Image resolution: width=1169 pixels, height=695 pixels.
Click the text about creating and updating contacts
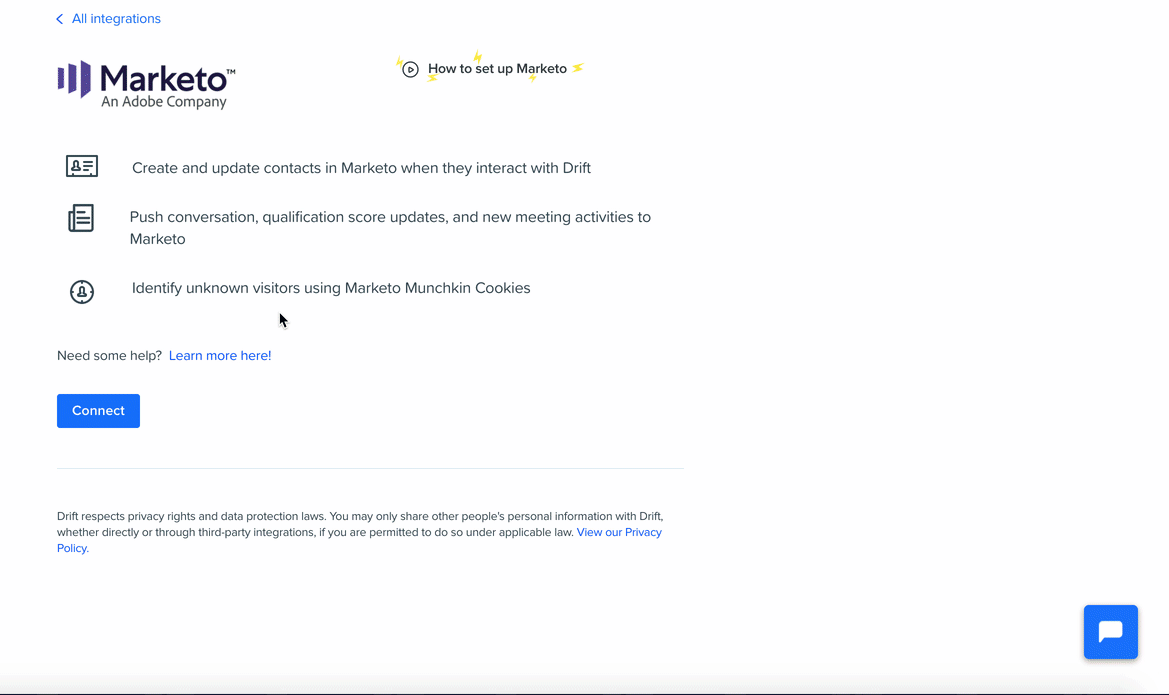(362, 168)
